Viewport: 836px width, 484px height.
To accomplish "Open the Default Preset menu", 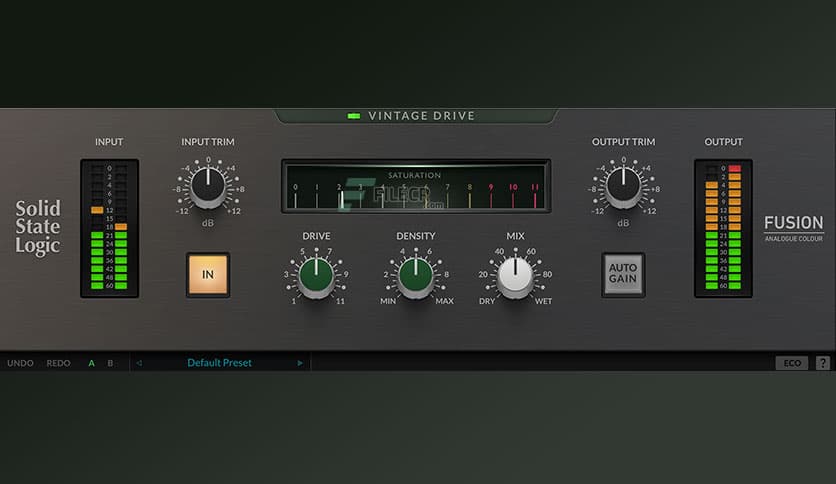I will tap(219, 363).
